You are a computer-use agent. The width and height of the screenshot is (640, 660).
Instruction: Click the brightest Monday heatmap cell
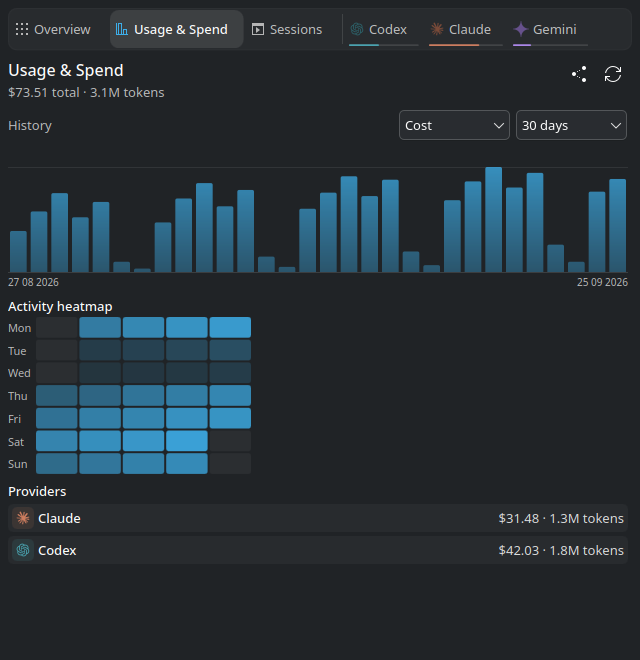[x=230, y=327]
